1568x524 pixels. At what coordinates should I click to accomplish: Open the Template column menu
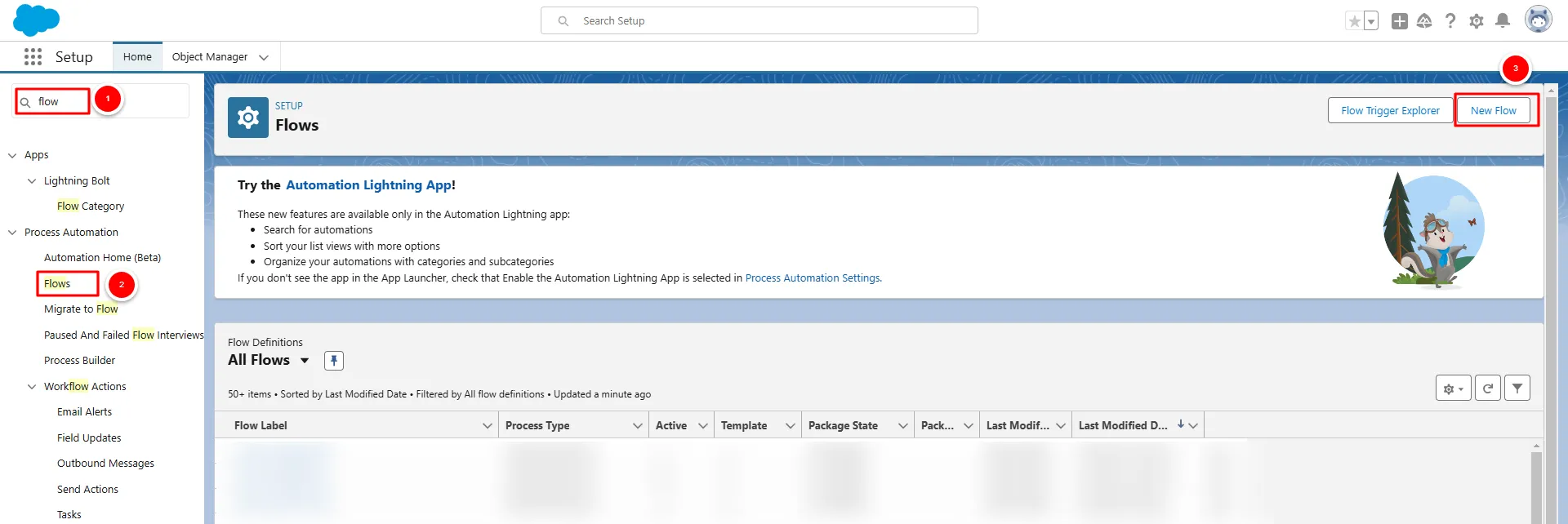pos(791,426)
